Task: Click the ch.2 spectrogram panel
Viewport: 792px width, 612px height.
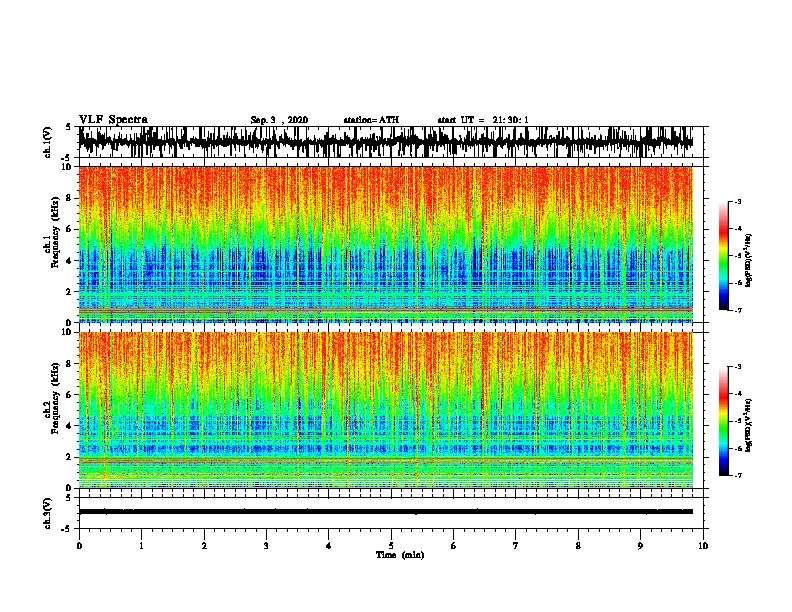Action: click(386, 410)
